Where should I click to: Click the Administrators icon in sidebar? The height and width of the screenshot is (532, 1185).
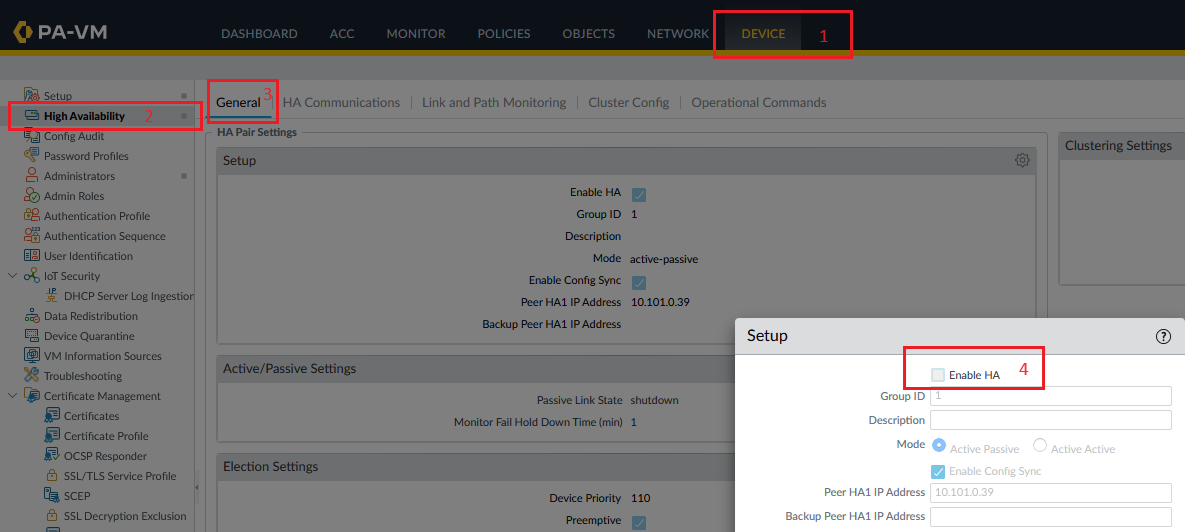[x=31, y=176]
